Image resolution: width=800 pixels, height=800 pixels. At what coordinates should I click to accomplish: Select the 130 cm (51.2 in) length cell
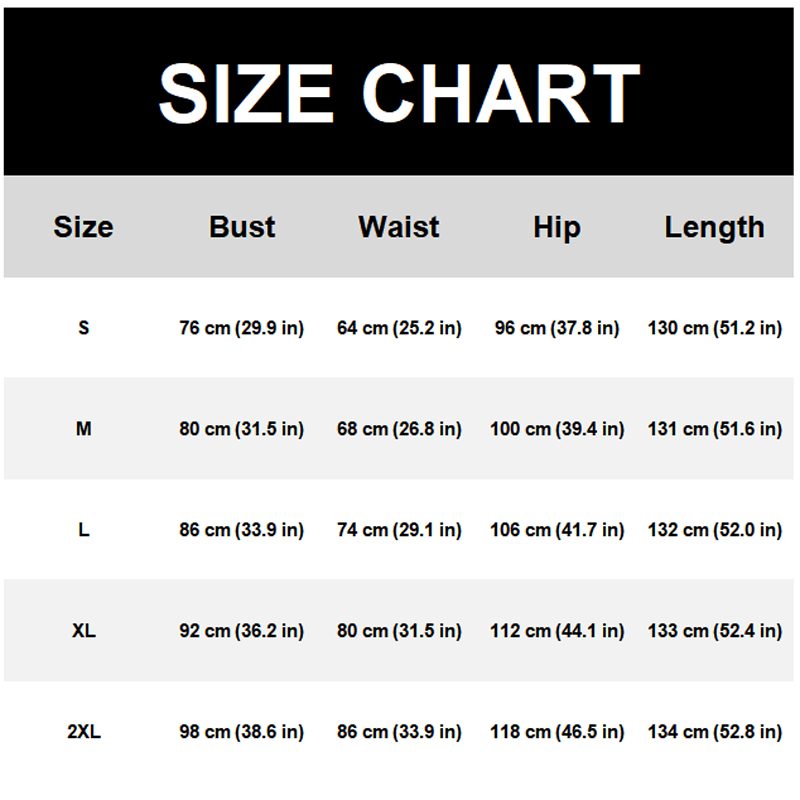pyautogui.click(x=714, y=328)
